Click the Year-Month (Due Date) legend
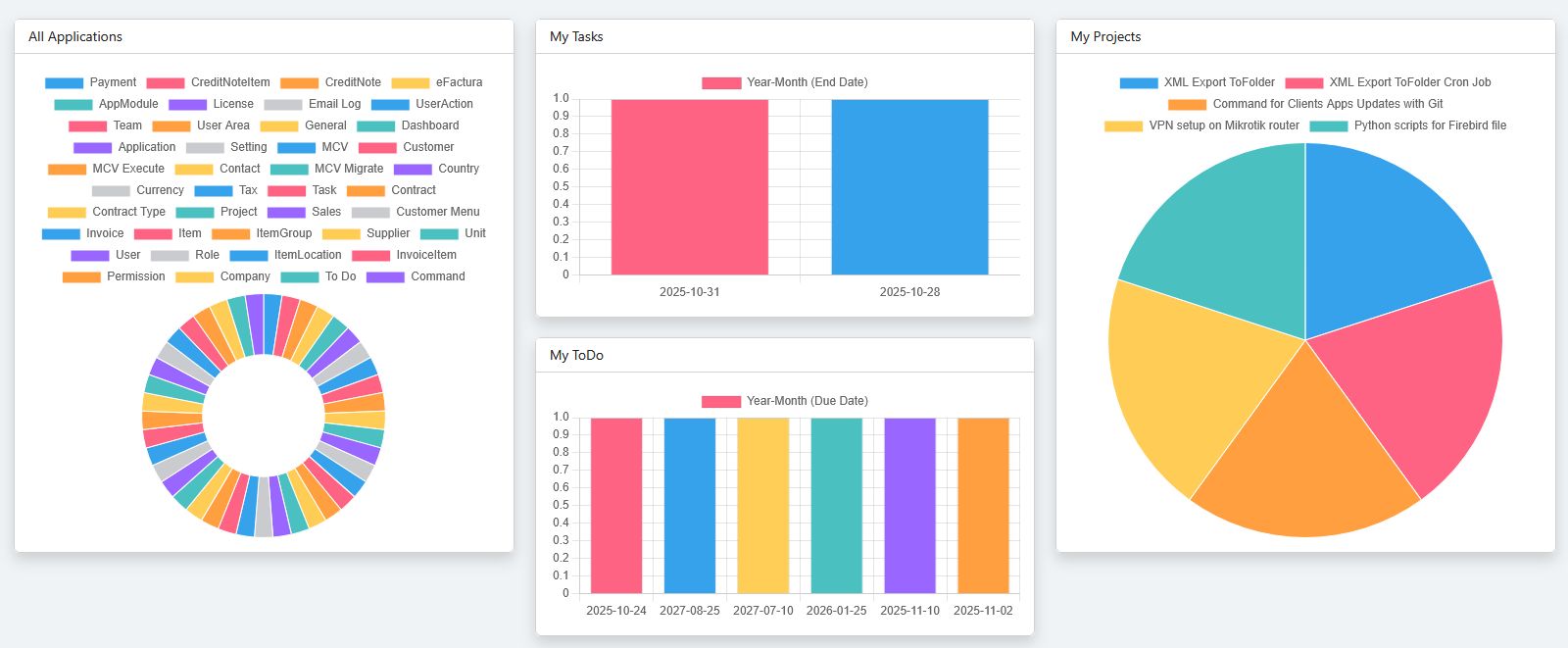The width and height of the screenshot is (1568, 648). 784,401
